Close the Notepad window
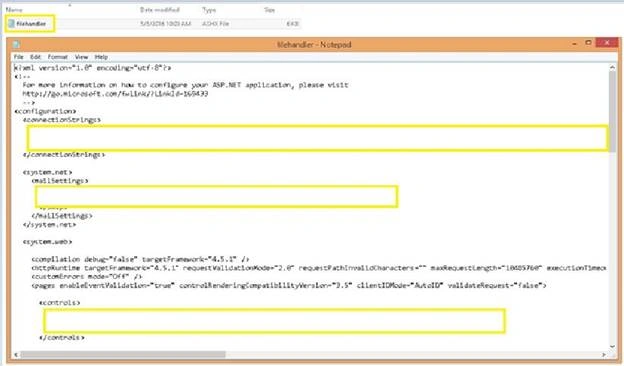This screenshot has width=624, height=366. (607, 43)
